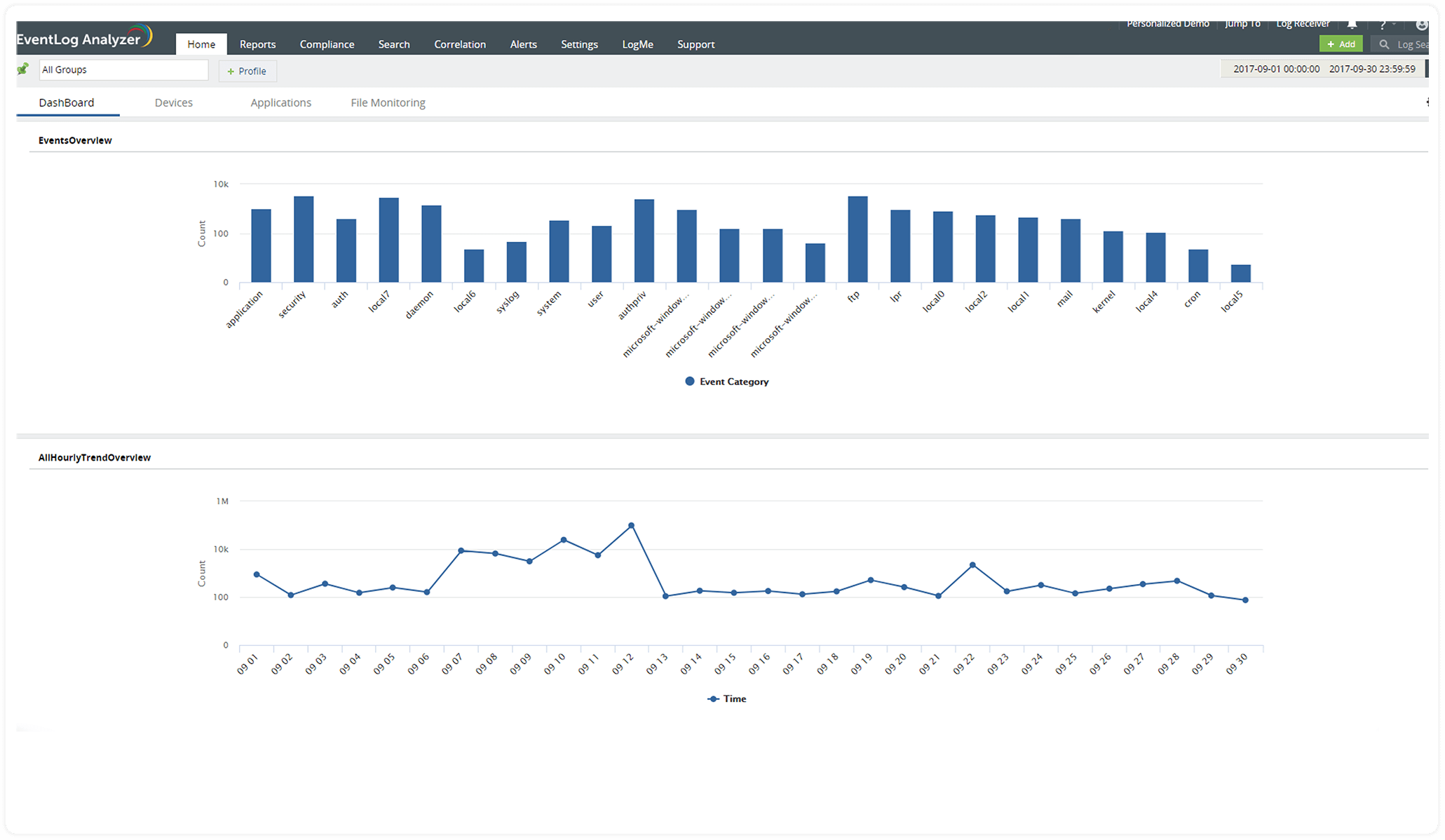This screenshot has height=840, width=1445.
Task: Go to the Devices sub-tab
Action: point(173,102)
